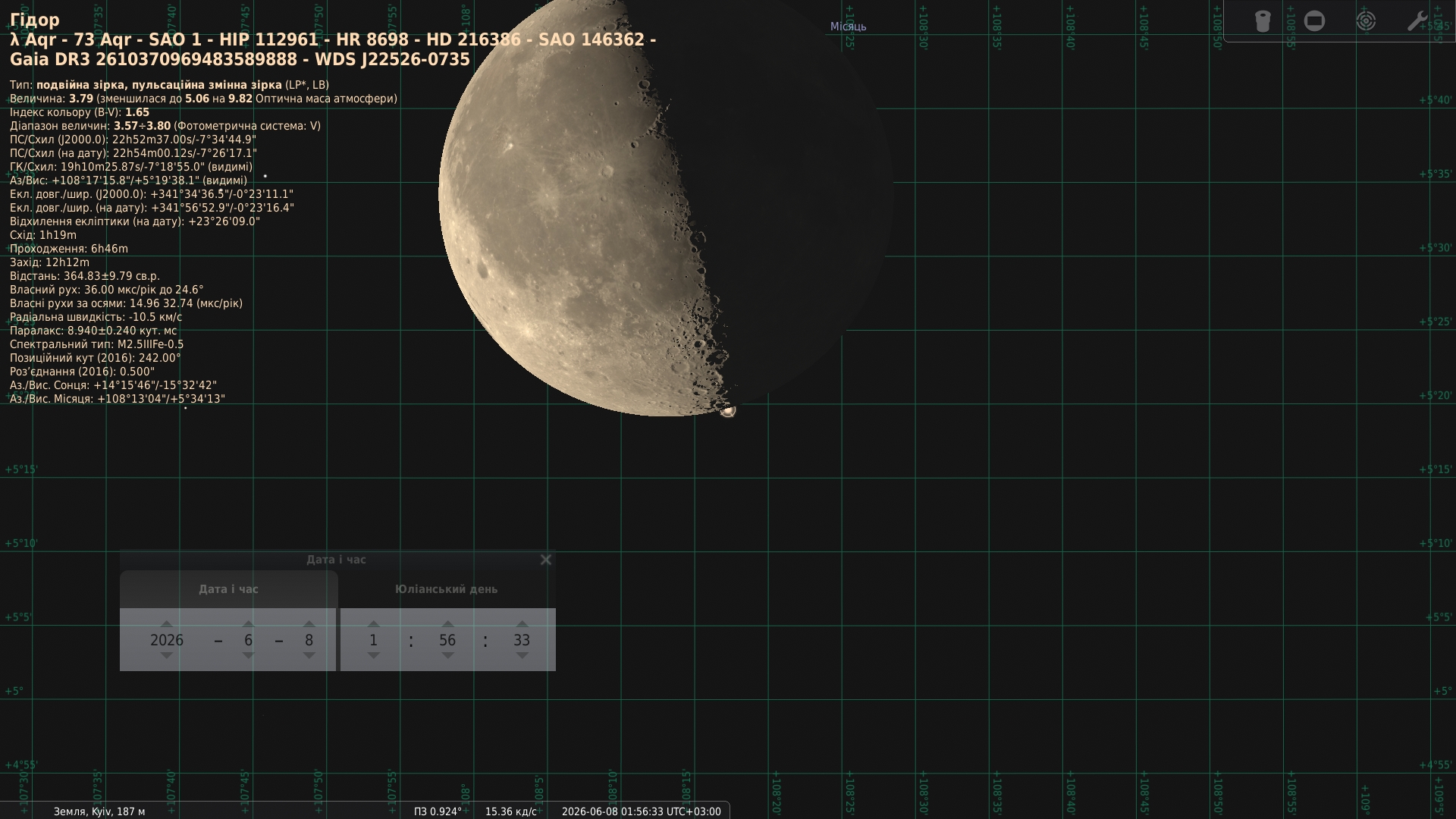Click the seconds field showing 33
Image resolution: width=1456 pixels, height=819 pixels.
click(x=522, y=640)
